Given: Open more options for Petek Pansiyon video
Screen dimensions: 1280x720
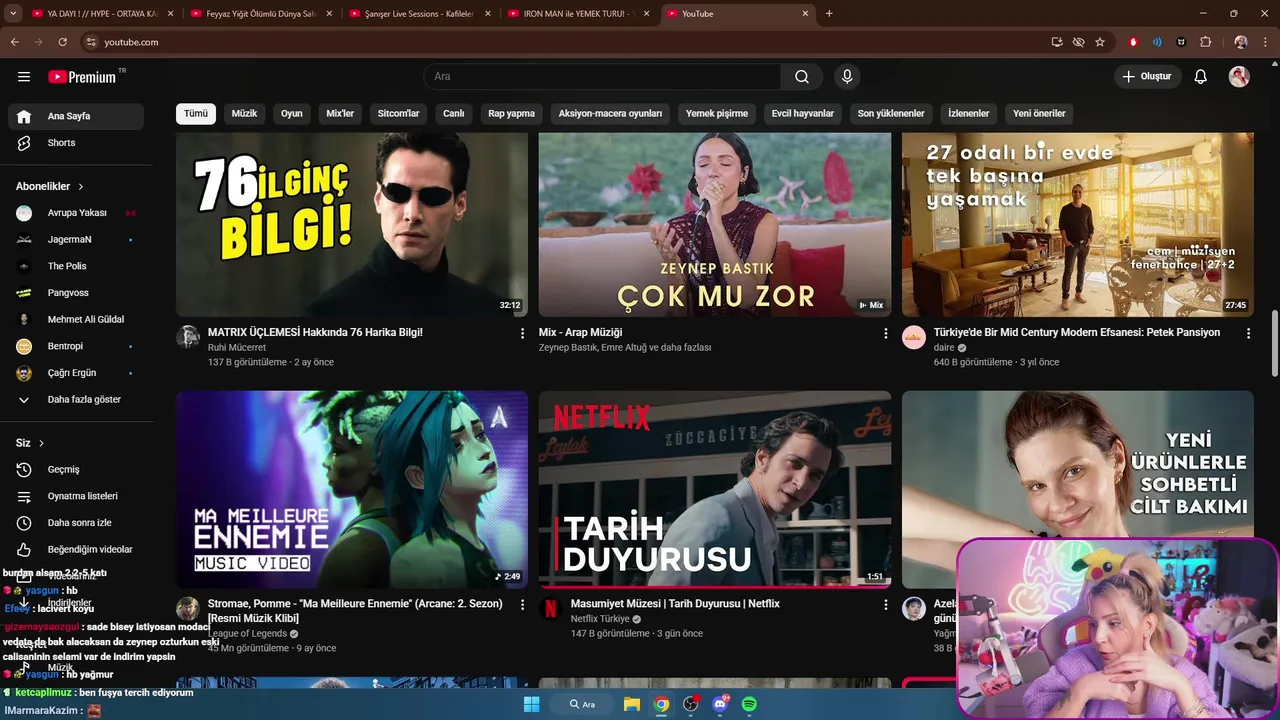Looking at the screenshot, I should (x=1248, y=333).
